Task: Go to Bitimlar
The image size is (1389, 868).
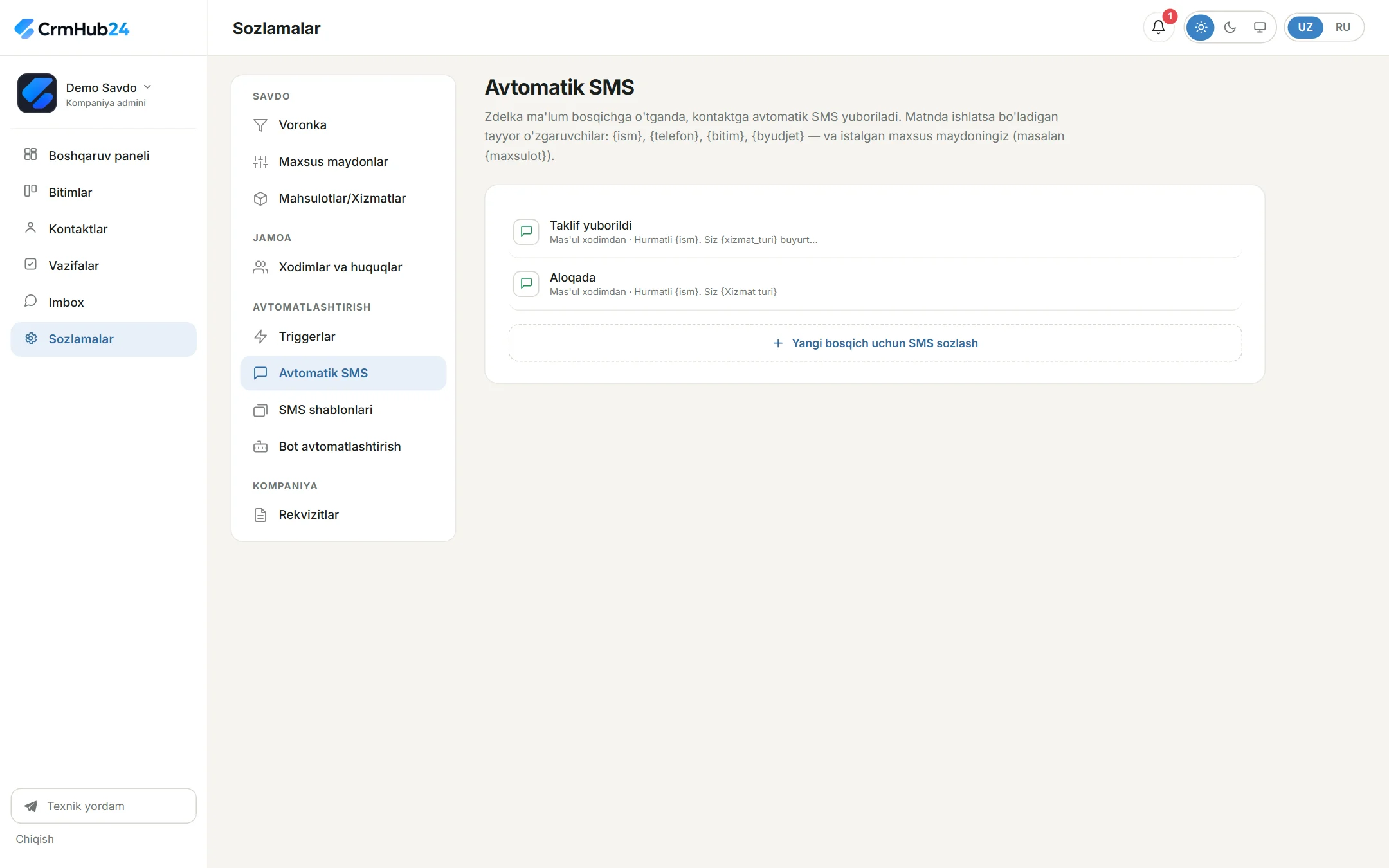Action: tap(104, 192)
